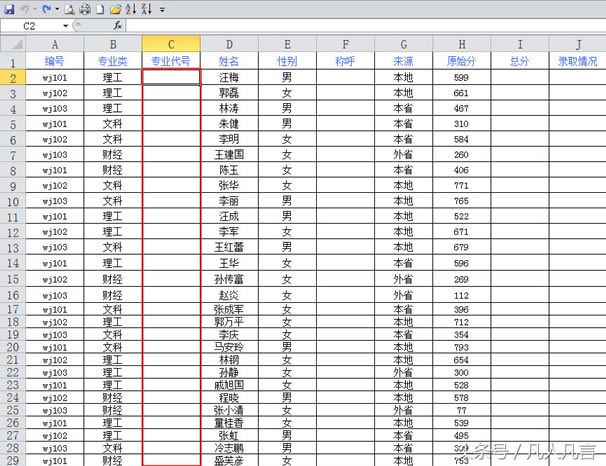Select column B header
Viewport: 606px width, 466px height.
(x=113, y=44)
